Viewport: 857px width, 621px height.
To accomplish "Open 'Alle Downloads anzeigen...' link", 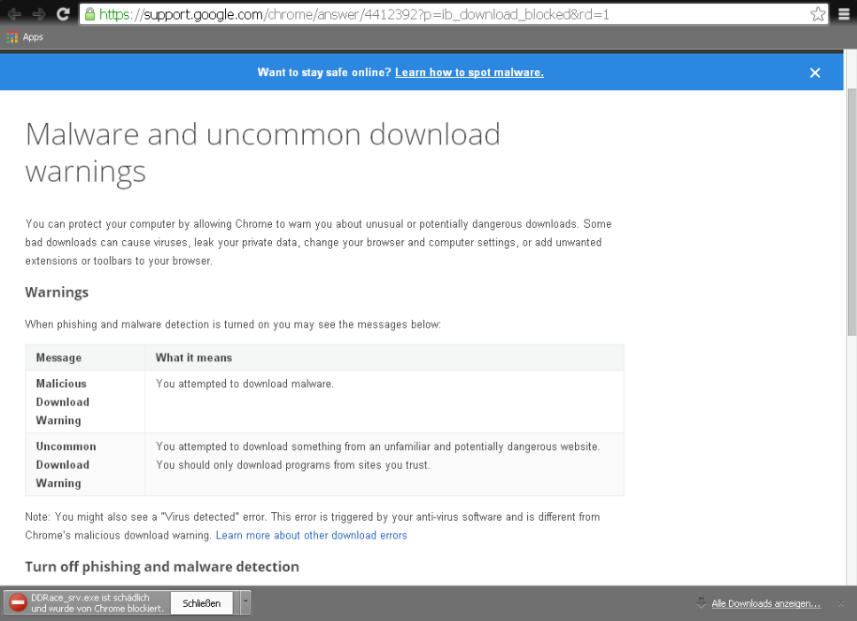I will pyautogui.click(x=765, y=604).
